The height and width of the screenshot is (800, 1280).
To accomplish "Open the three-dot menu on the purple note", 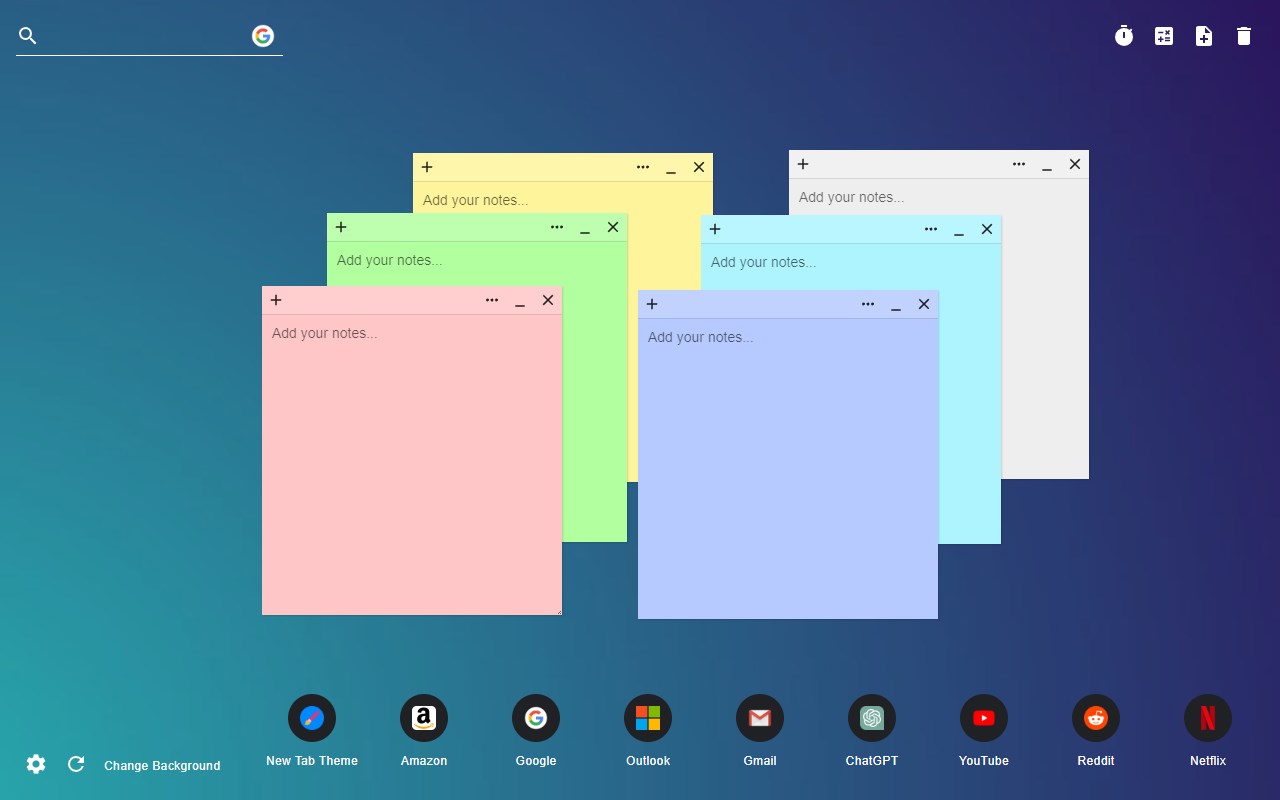I will point(868,304).
